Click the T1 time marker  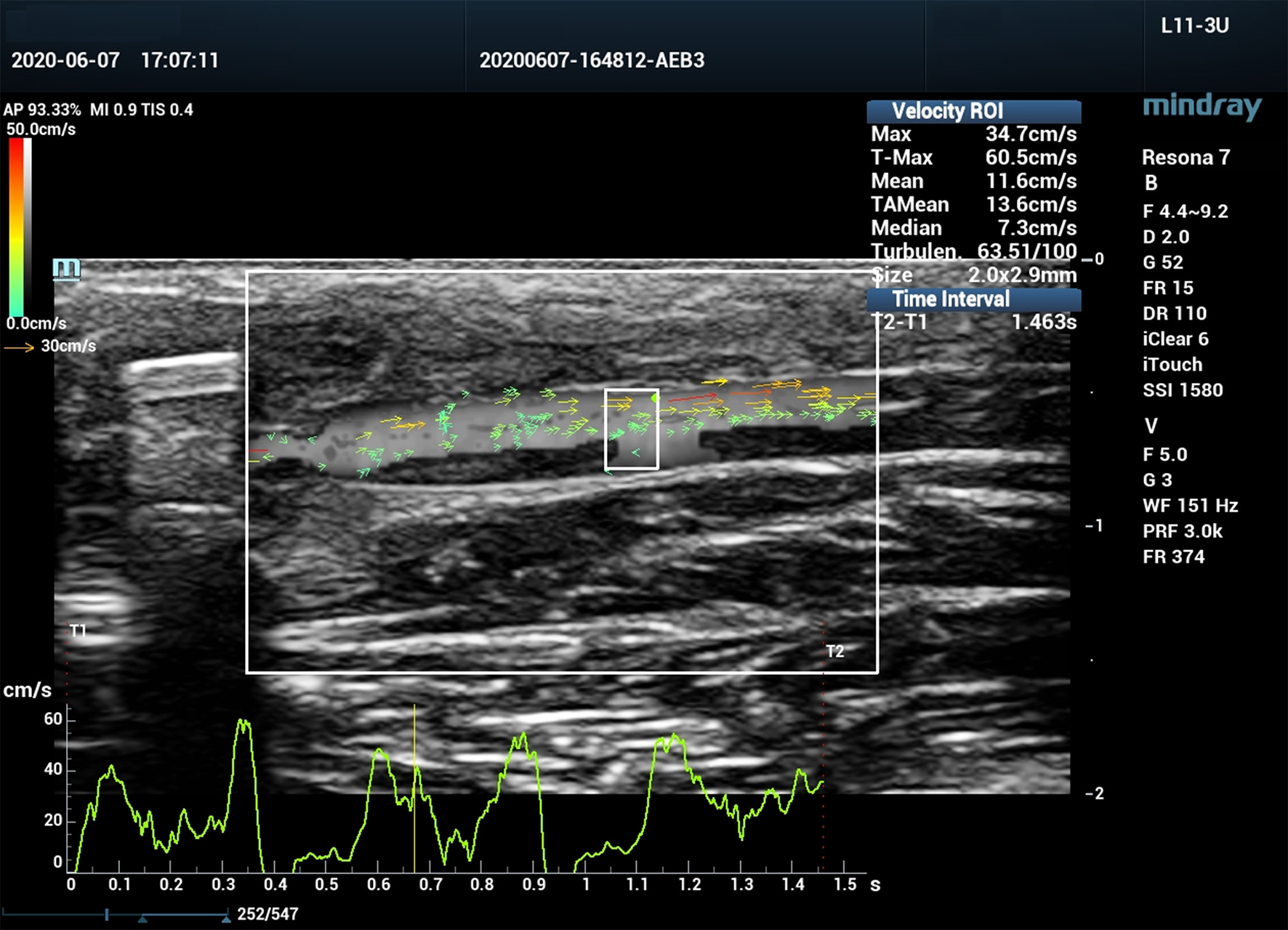tap(78, 631)
